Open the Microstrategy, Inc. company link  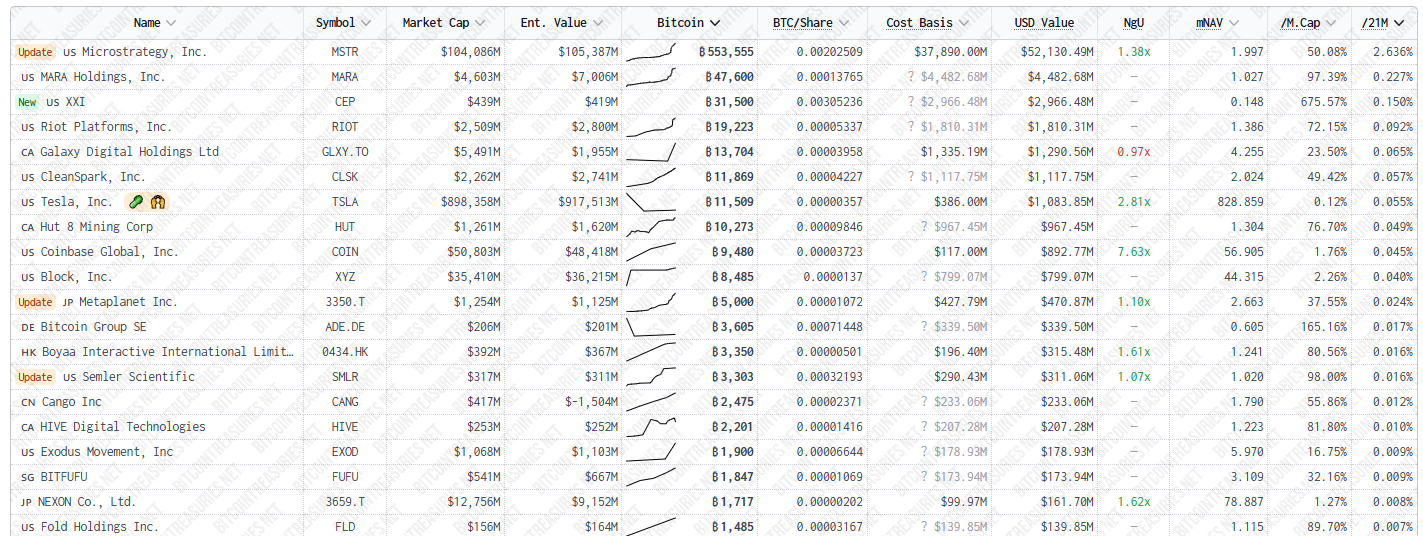click(x=144, y=52)
